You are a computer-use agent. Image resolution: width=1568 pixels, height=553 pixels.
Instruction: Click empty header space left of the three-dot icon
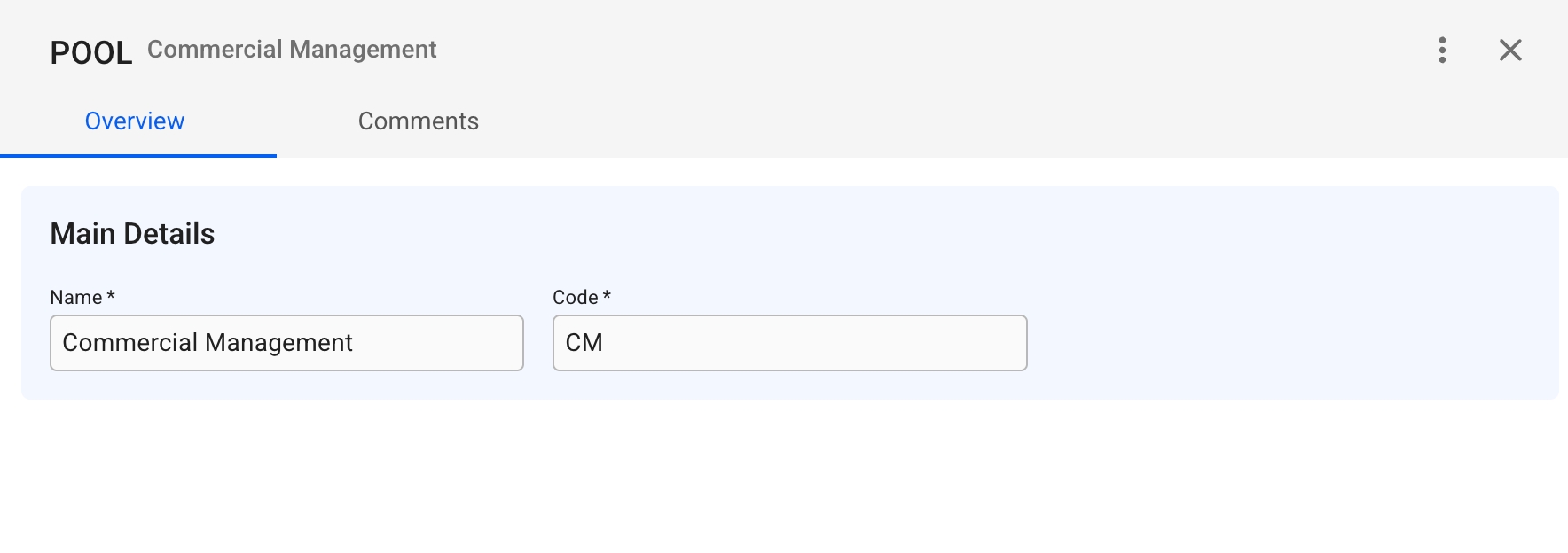pyautogui.click(x=976, y=51)
